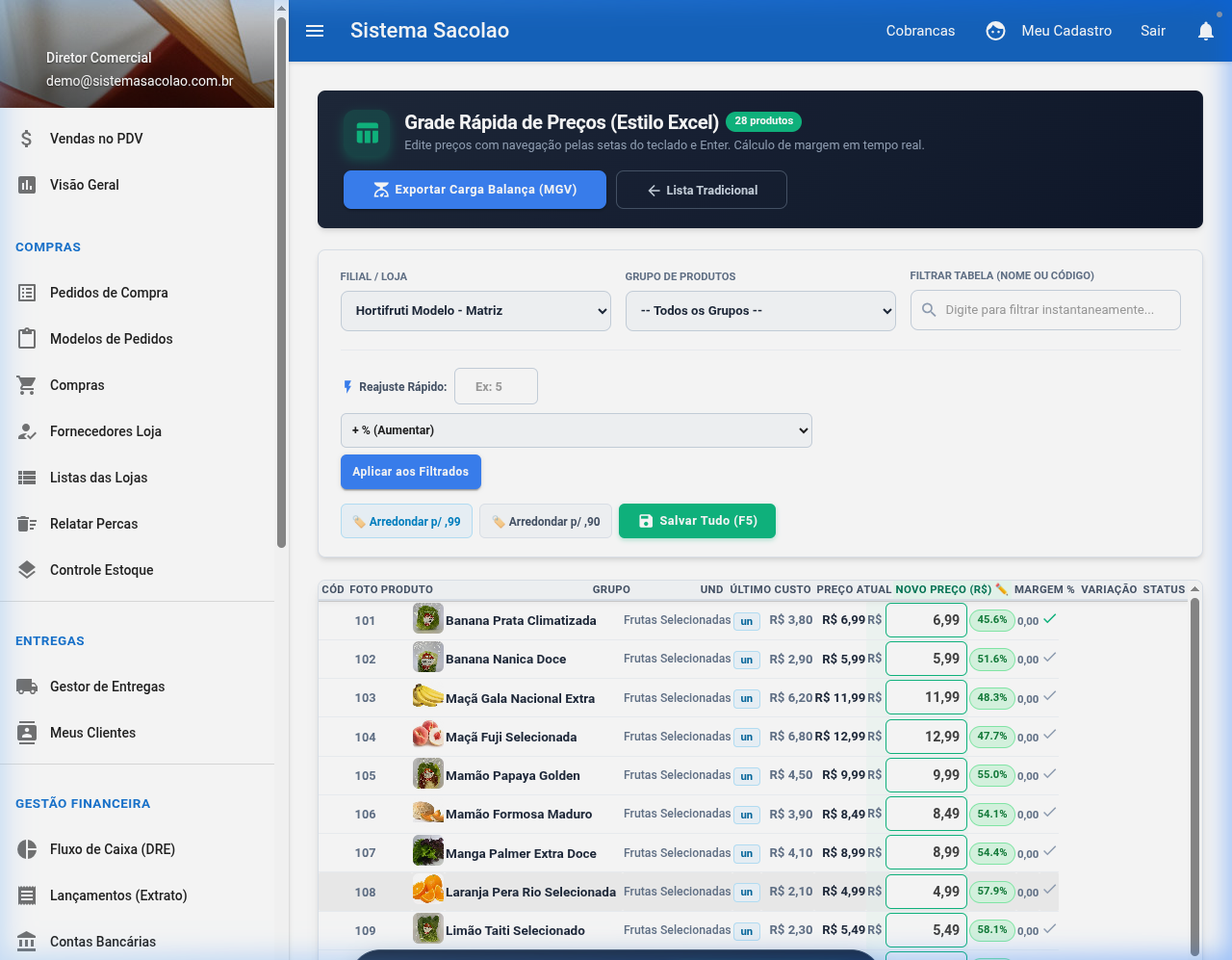This screenshot has height=960, width=1232.
Task: Select product name Manga Palmer Extra Doce
Action: [x=521, y=853]
